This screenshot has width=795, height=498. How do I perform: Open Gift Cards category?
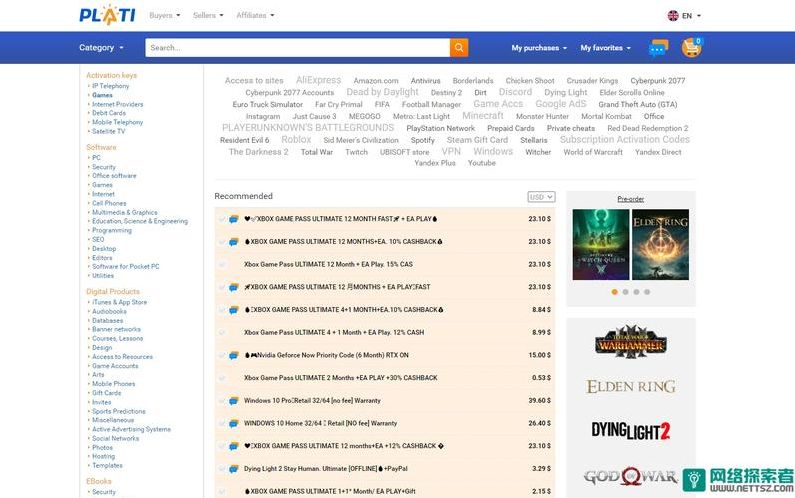(x=106, y=393)
